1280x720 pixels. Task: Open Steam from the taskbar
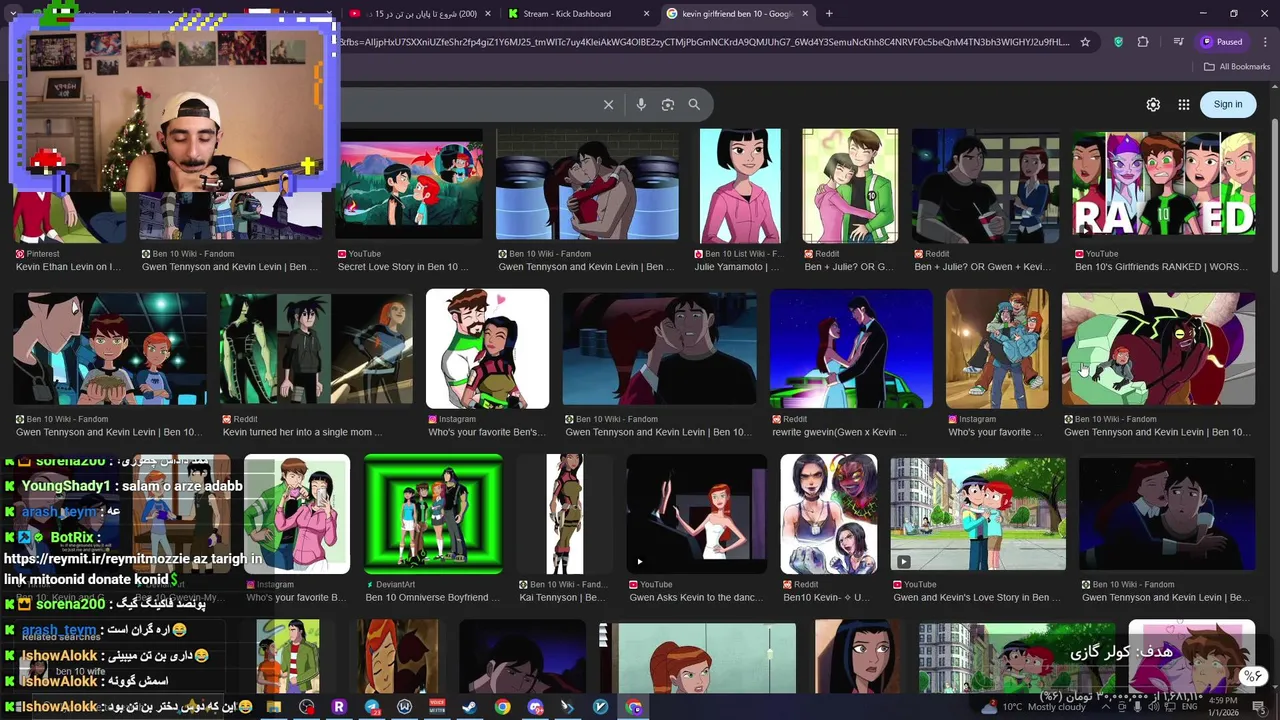point(469,707)
